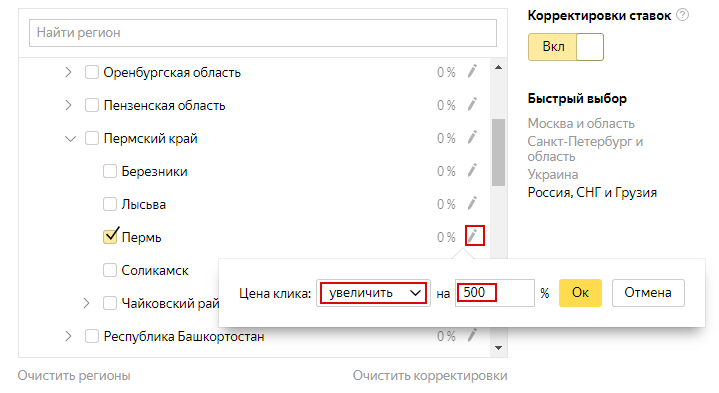Screen dimensions: 719x393
Task: Tick the Пермский край checkbox
Action: coord(92,138)
